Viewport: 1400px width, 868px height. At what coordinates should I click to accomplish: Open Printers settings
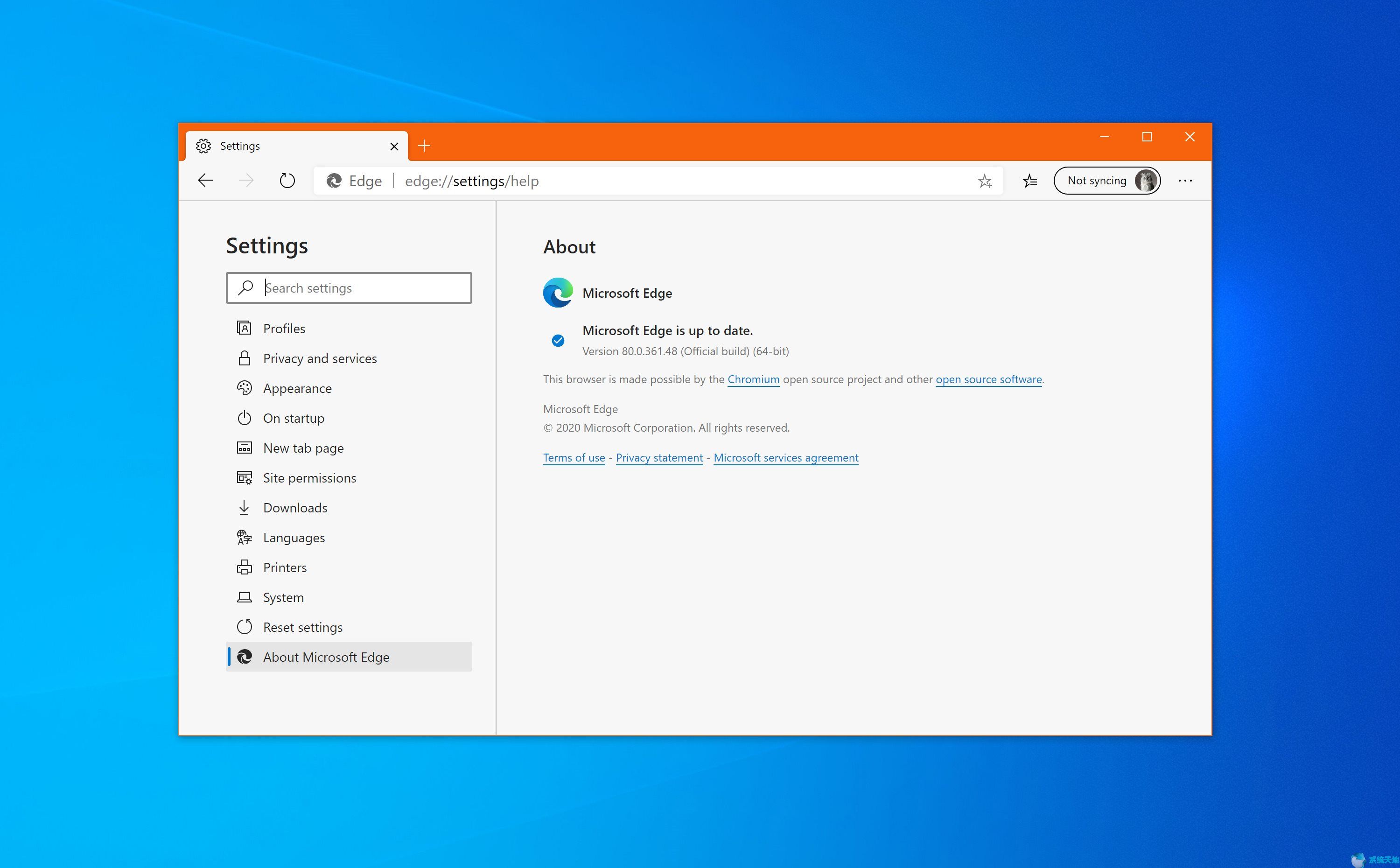349,567
